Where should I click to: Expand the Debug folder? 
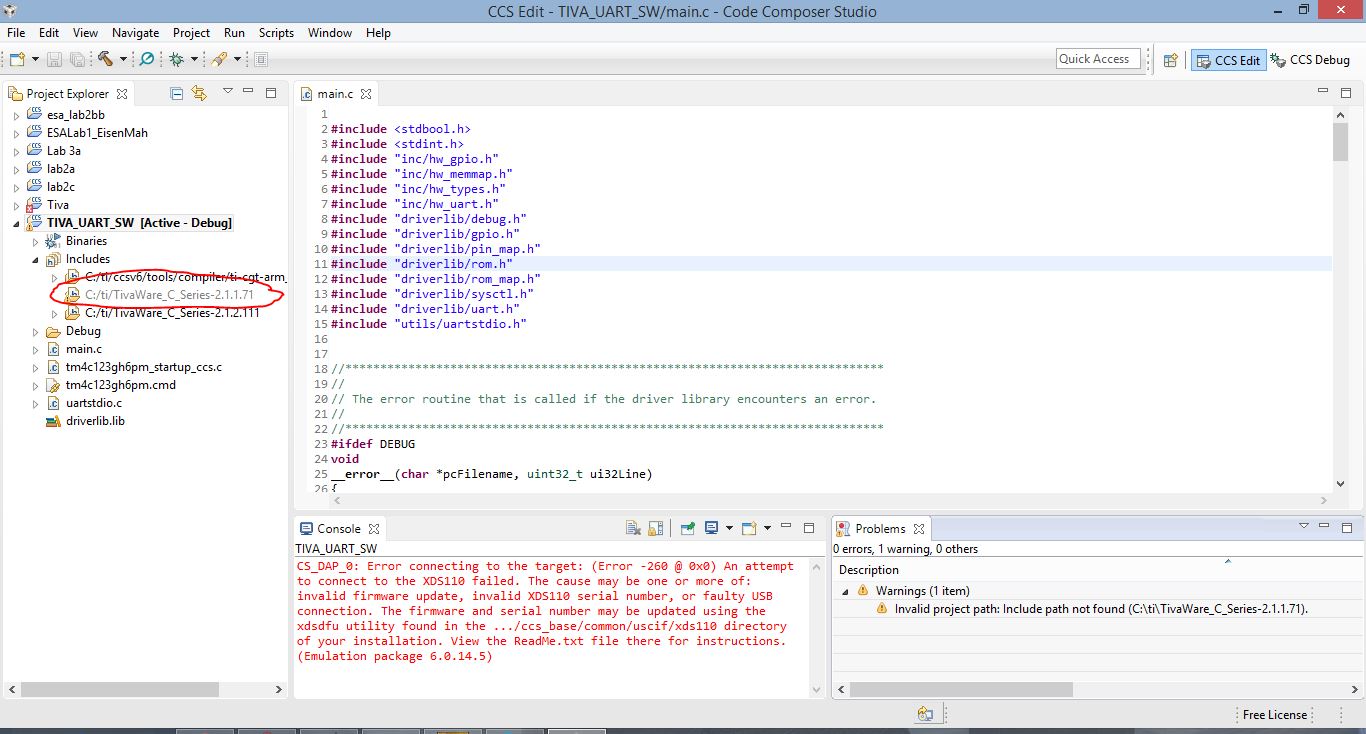click(35, 331)
